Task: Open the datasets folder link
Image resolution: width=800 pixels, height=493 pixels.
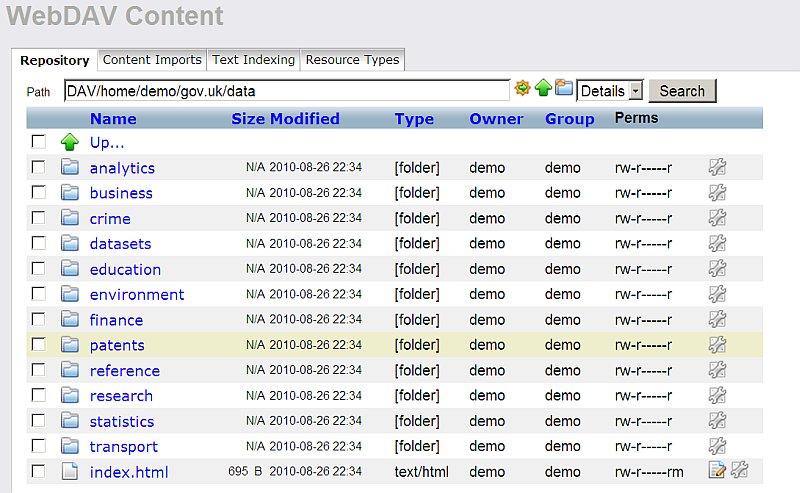Action: 120,243
